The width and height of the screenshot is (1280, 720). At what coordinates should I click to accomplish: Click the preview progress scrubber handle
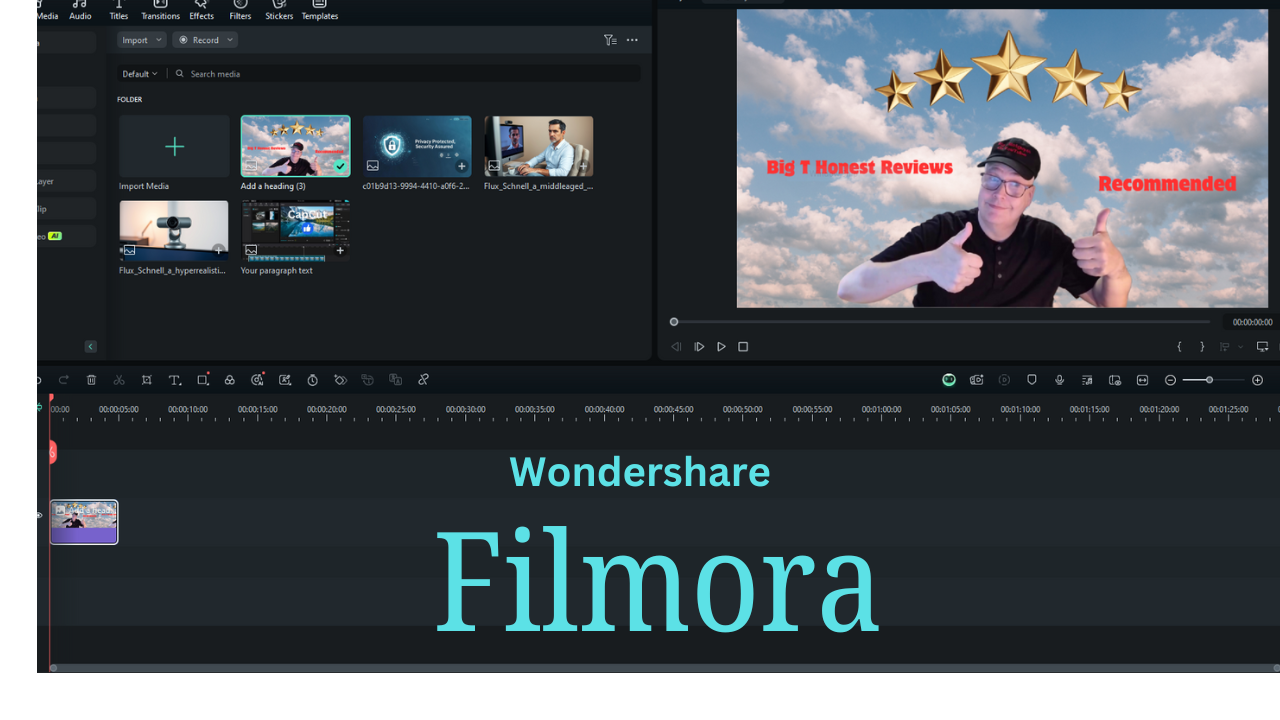(x=674, y=322)
